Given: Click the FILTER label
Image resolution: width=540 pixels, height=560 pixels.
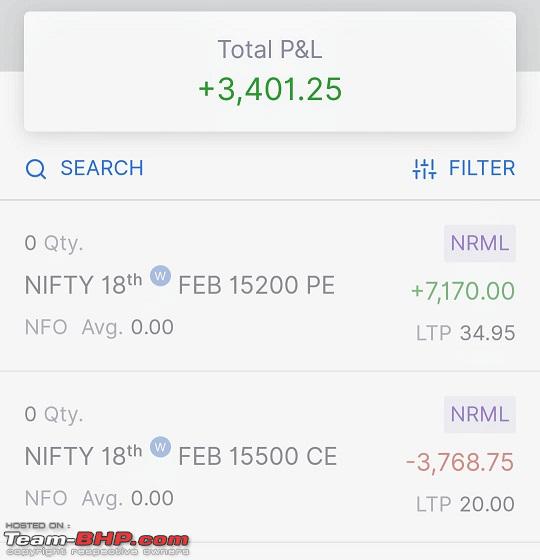Looking at the screenshot, I should coord(482,168).
